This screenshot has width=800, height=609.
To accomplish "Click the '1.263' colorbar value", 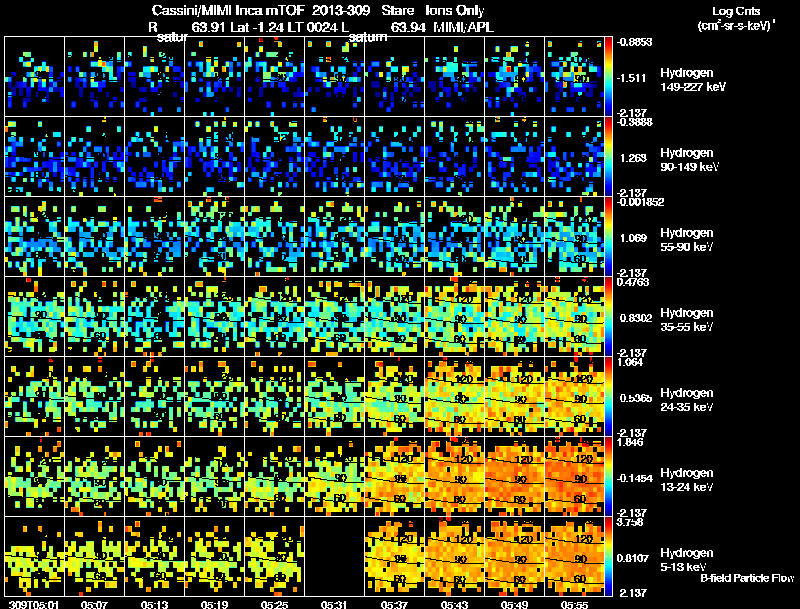I will coord(633,158).
